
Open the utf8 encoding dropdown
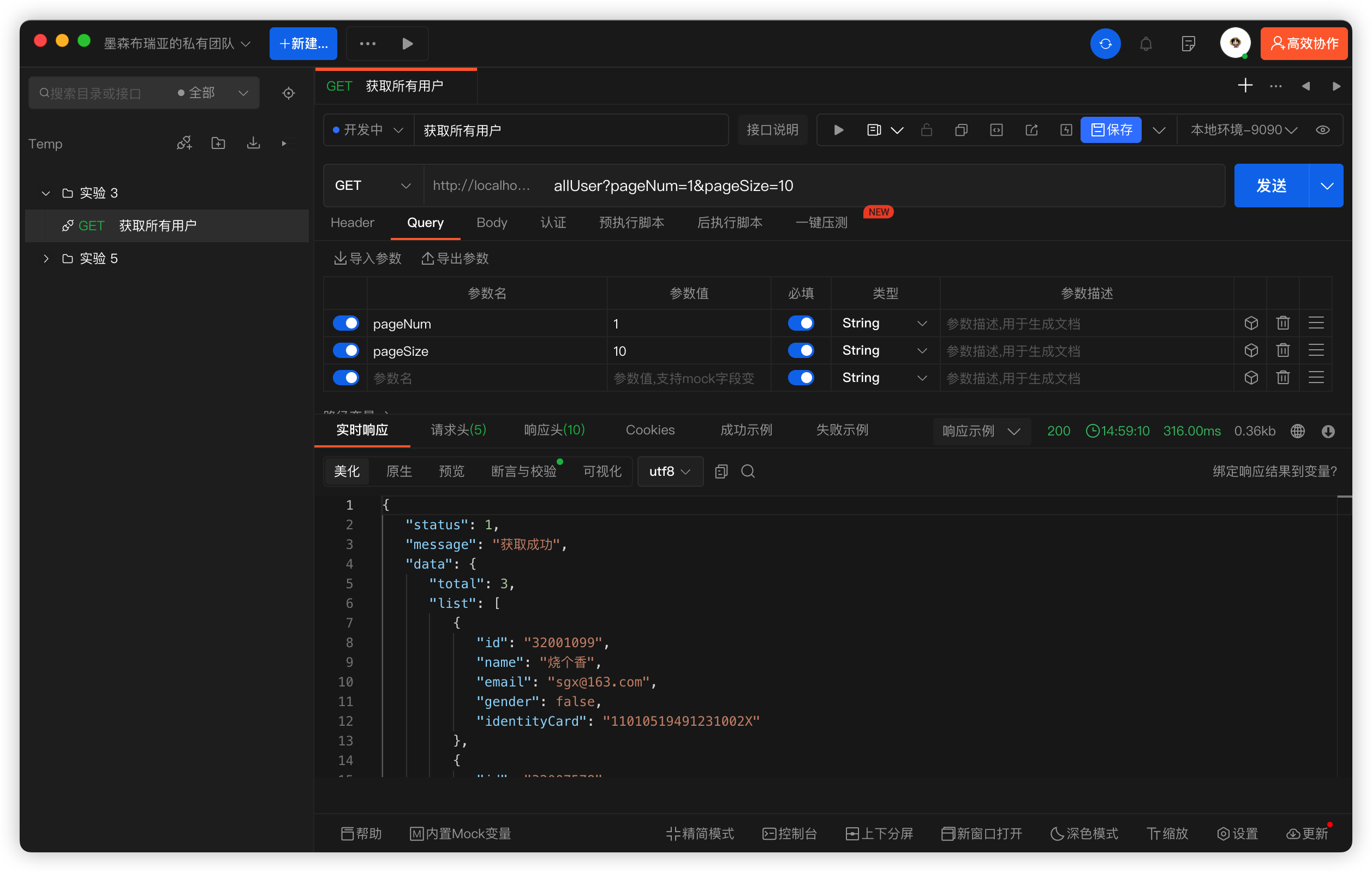670,471
